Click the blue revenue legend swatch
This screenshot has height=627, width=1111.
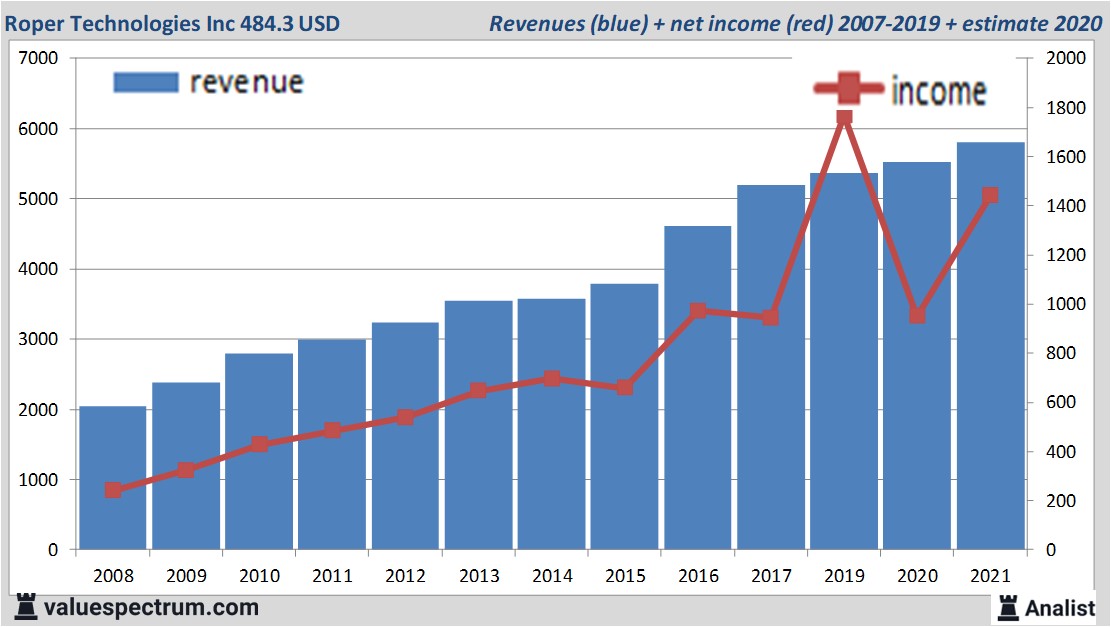point(145,82)
